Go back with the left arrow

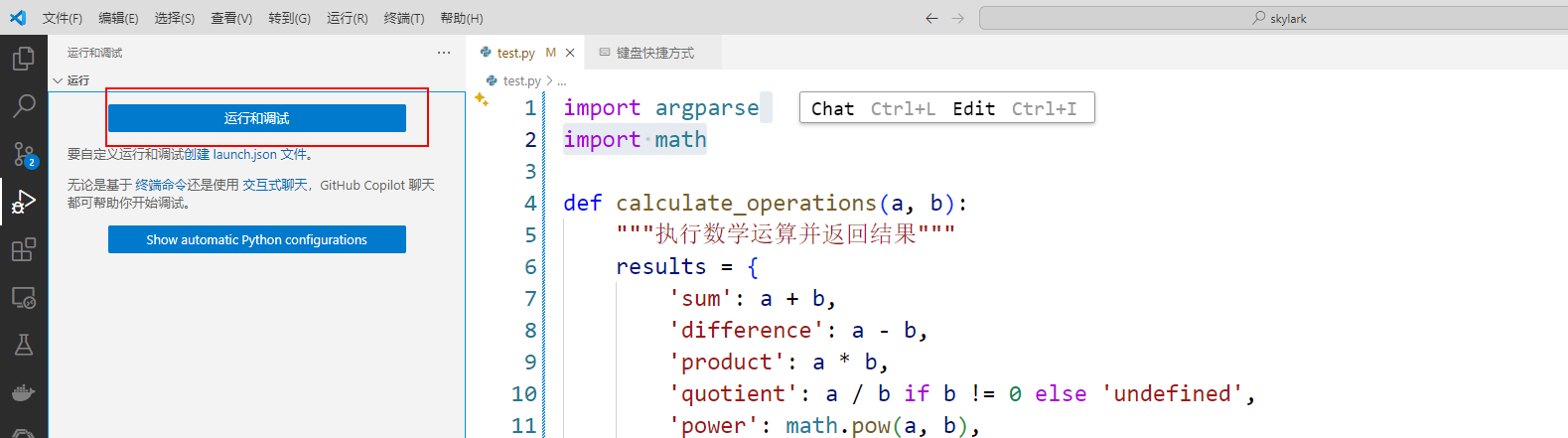(x=931, y=18)
